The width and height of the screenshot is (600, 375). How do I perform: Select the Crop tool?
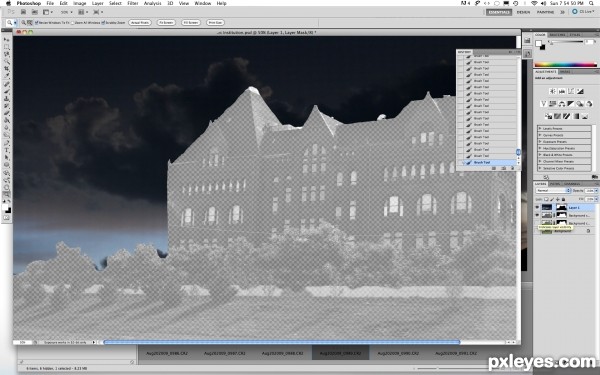tap(7, 68)
